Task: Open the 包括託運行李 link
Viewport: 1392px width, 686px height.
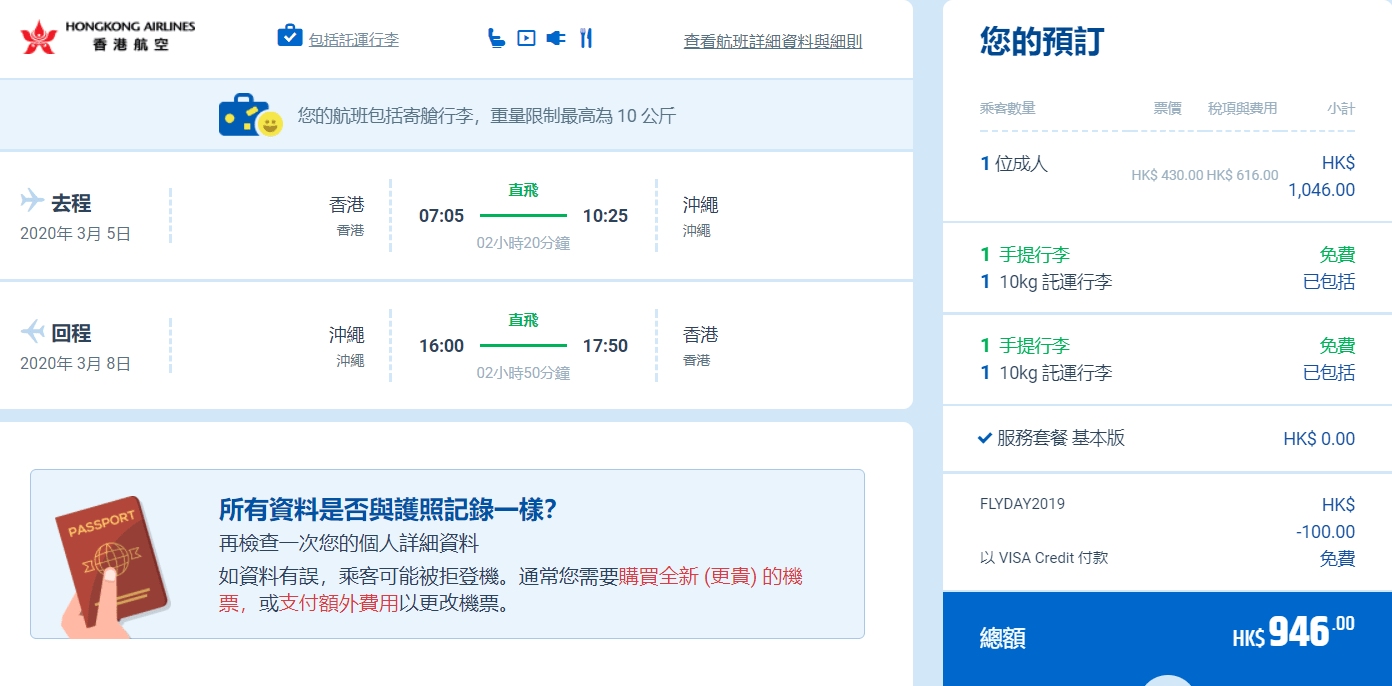Action: tap(354, 40)
